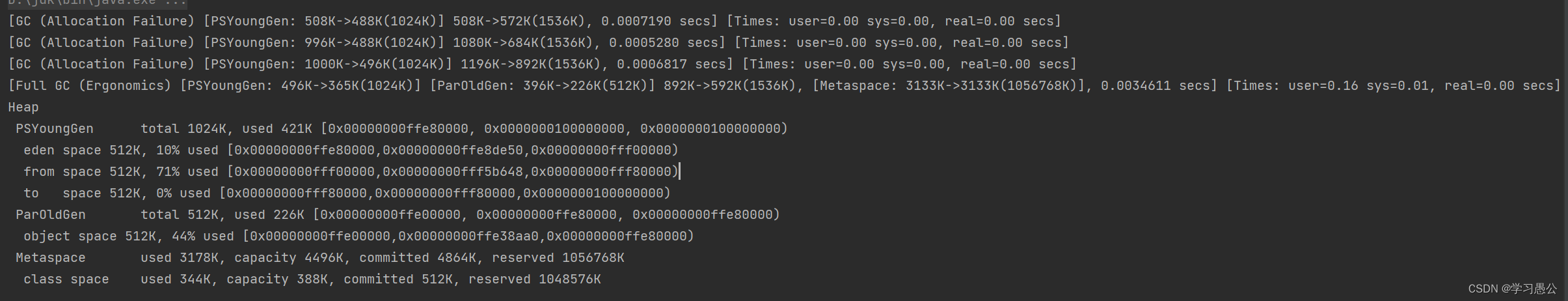Click the Heap heading line
Screen dimensions: 1568x301
click(x=23, y=107)
